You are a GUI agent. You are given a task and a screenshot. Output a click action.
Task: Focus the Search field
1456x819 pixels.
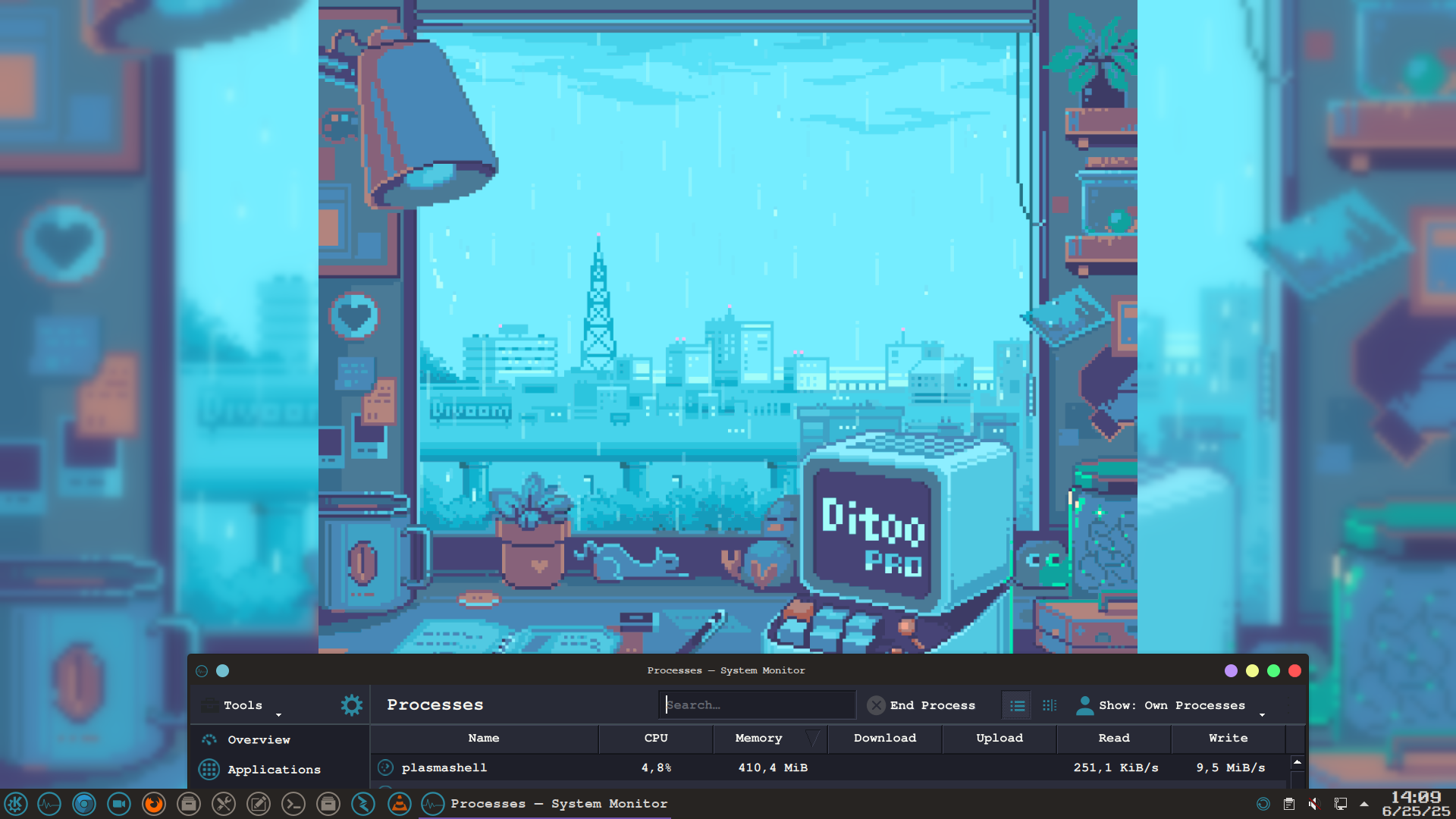tap(757, 705)
